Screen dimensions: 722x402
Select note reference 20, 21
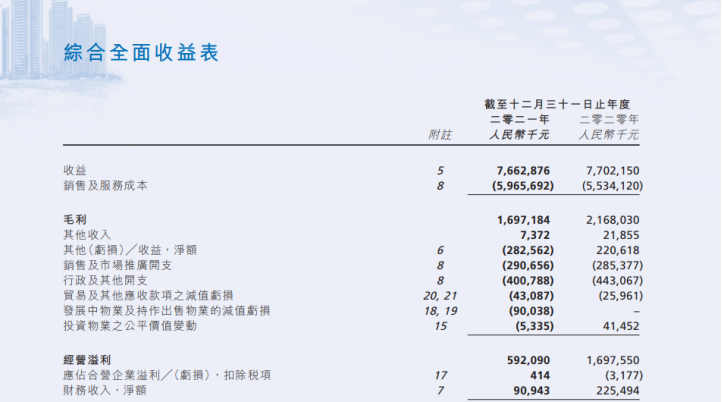pos(439,295)
